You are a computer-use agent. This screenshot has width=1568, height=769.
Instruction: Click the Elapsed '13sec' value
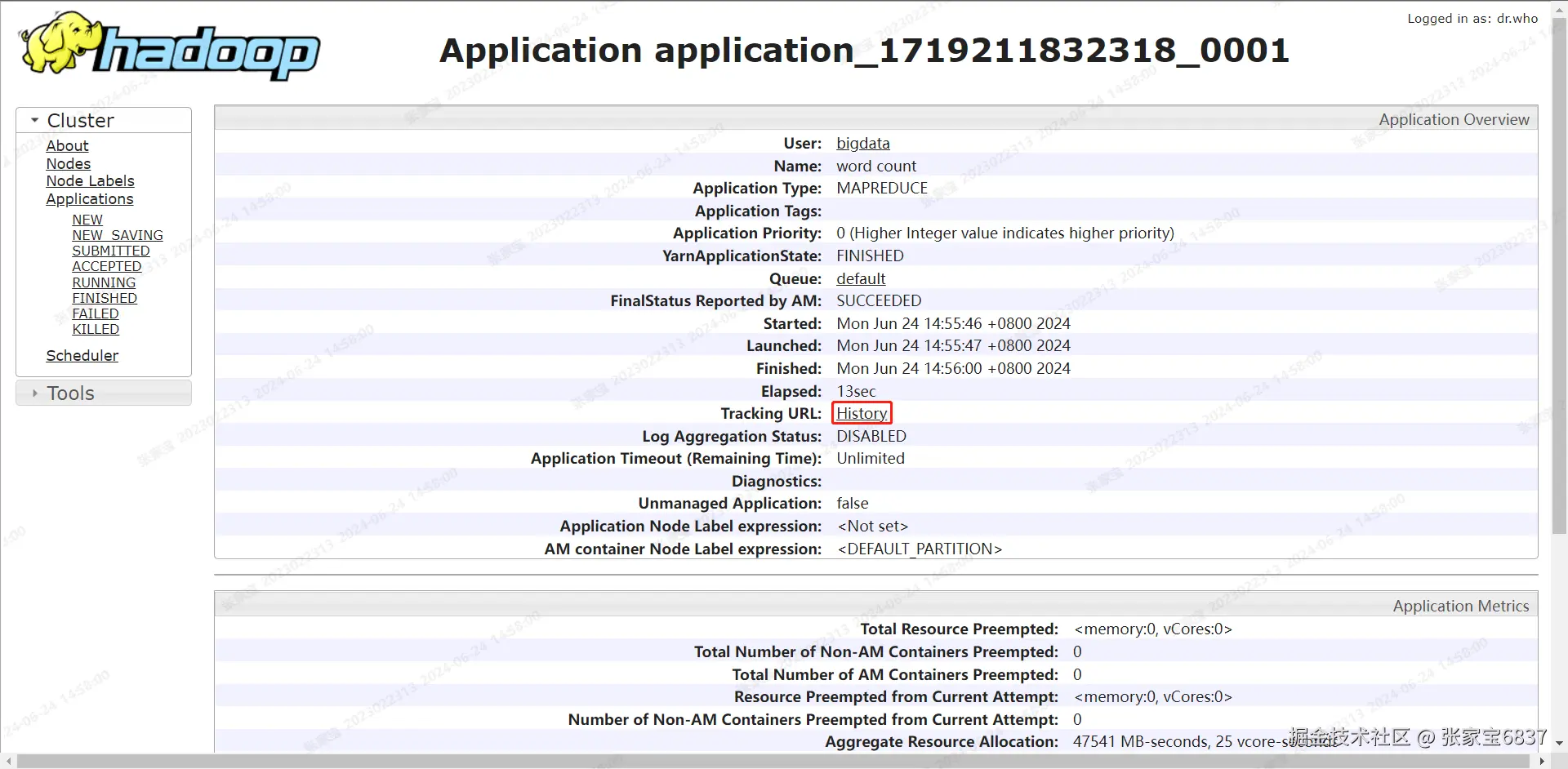tap(856, 391)
